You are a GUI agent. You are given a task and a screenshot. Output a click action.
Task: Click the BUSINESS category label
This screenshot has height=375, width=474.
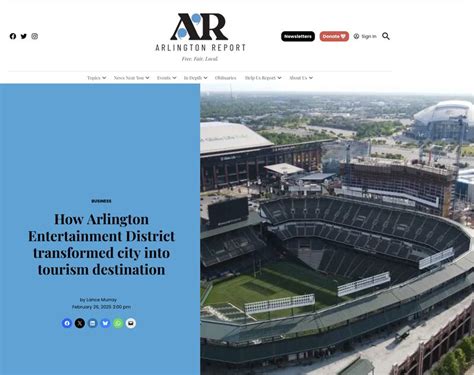point(101,201)
